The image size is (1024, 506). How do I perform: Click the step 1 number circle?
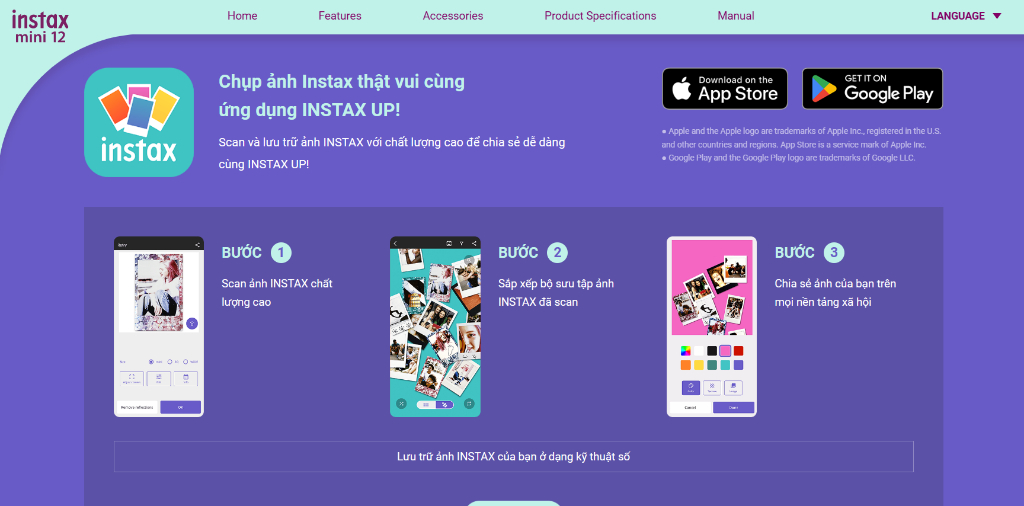(281, 253)
